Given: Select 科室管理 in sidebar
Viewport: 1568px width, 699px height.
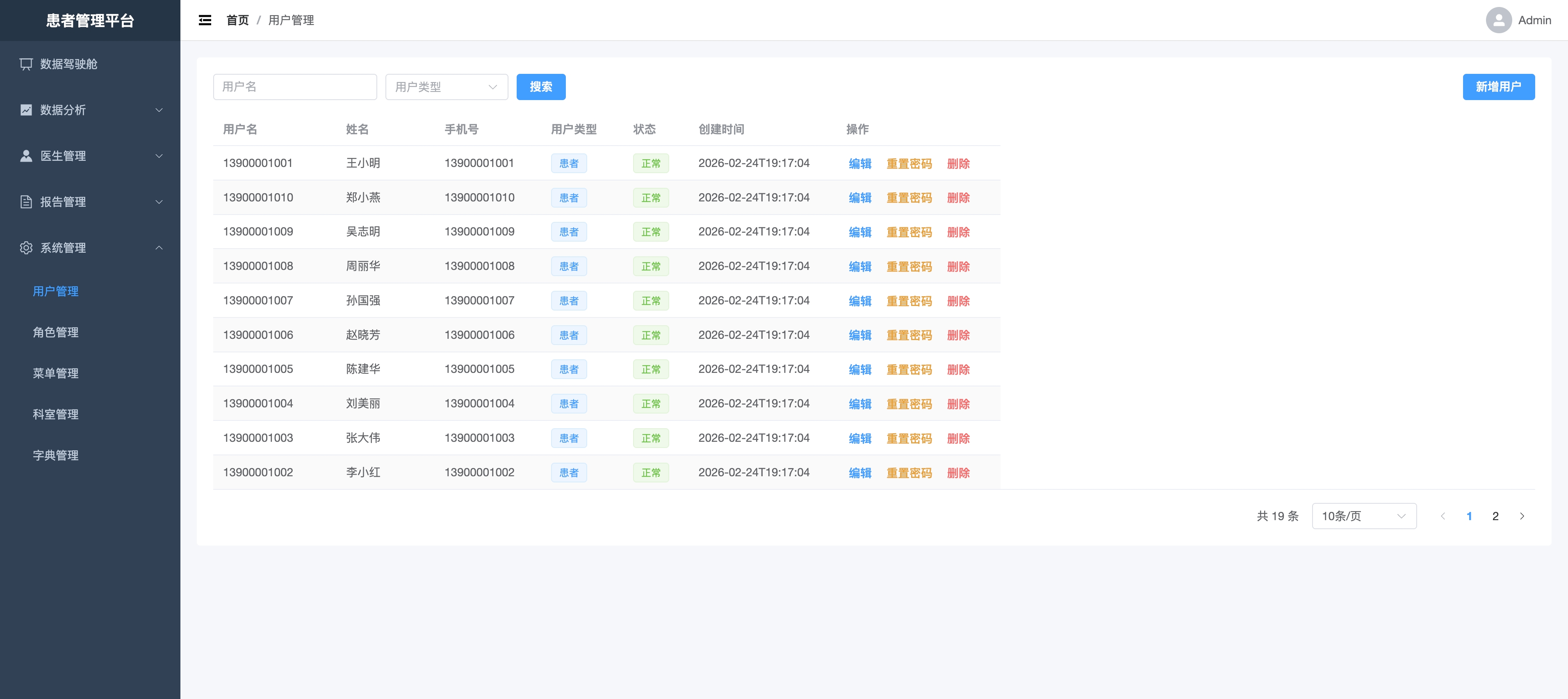Looking at the screenshot, I should (55, 414).
